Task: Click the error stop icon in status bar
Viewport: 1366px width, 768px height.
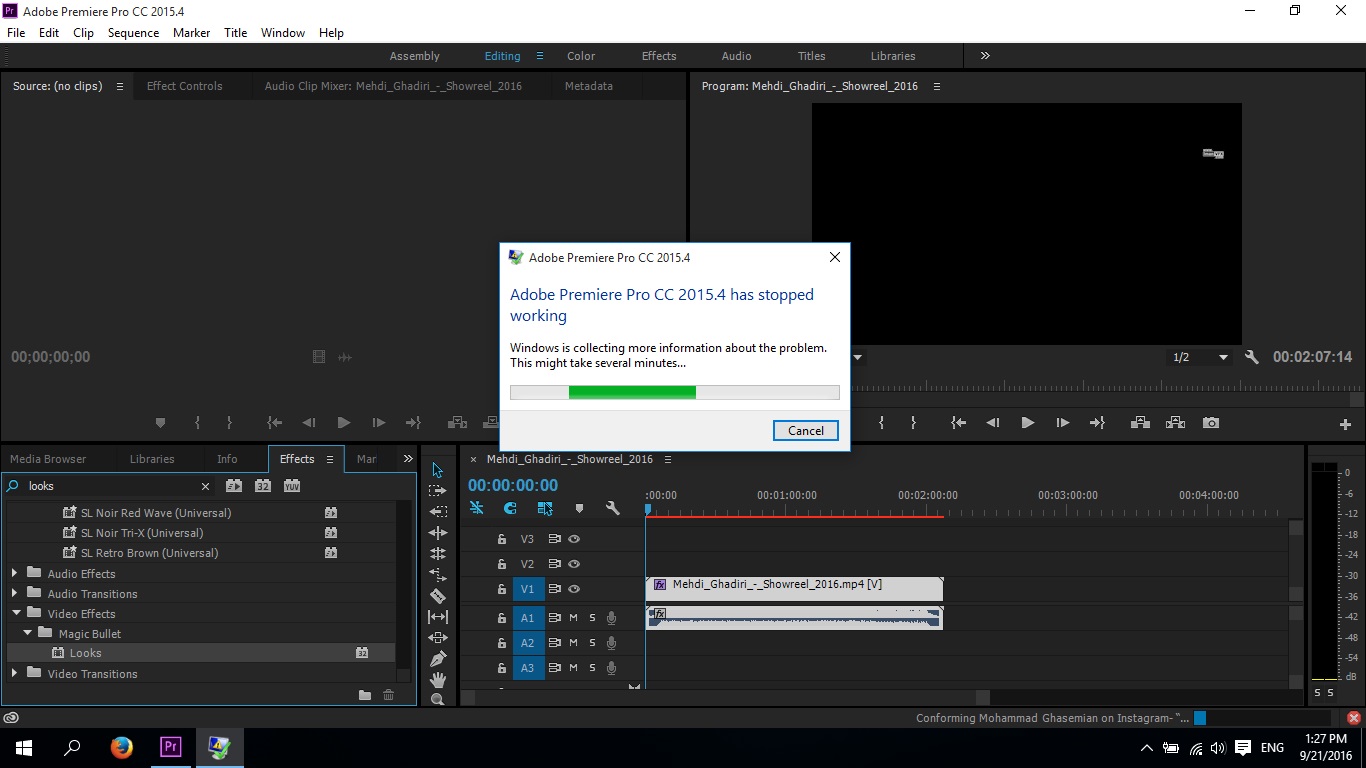Action: pyautogui.click(x=1354, y=718)
